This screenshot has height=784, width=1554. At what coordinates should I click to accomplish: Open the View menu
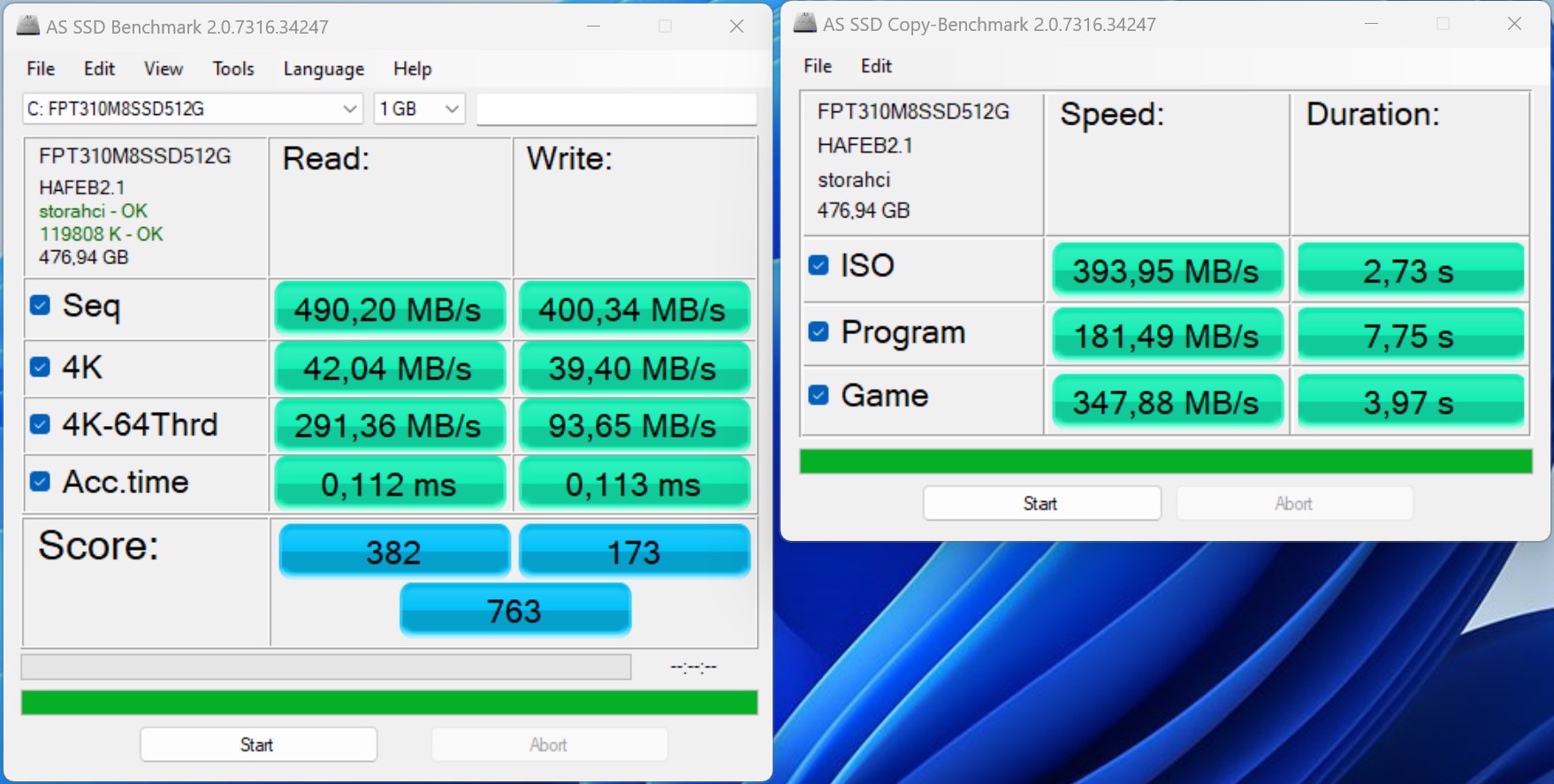click(x=164, y=69)
